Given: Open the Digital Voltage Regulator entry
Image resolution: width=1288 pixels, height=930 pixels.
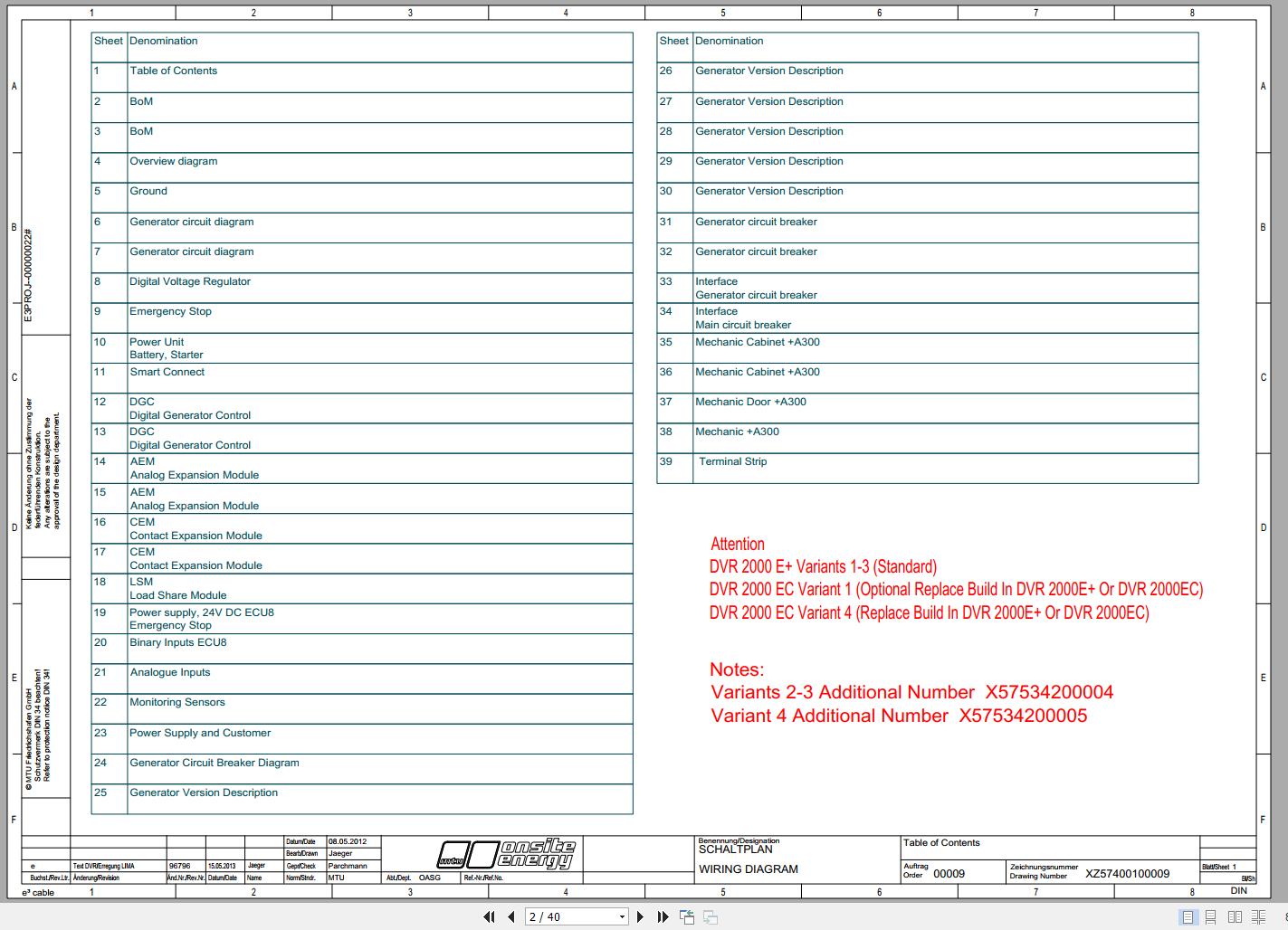Looking at the screenshot, I should [x=189, y=281].
